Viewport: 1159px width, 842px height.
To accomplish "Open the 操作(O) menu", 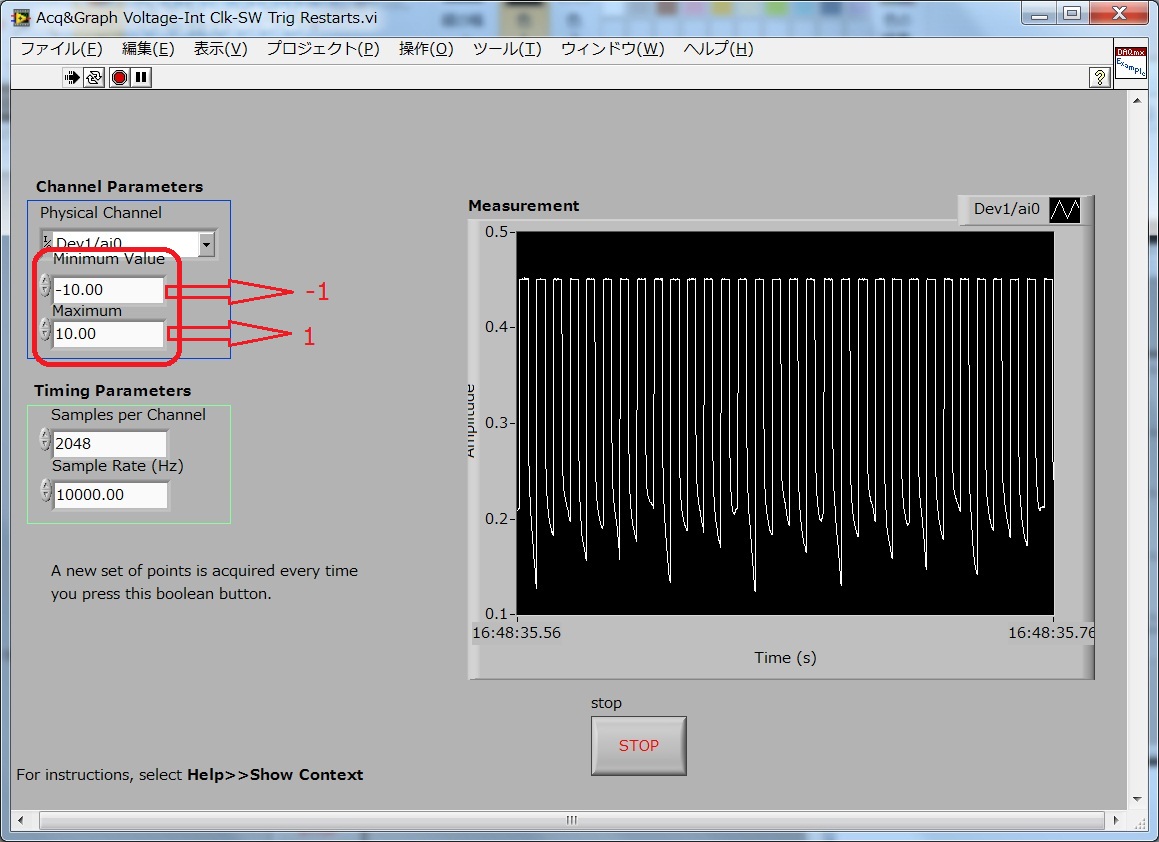I will 425,49.
